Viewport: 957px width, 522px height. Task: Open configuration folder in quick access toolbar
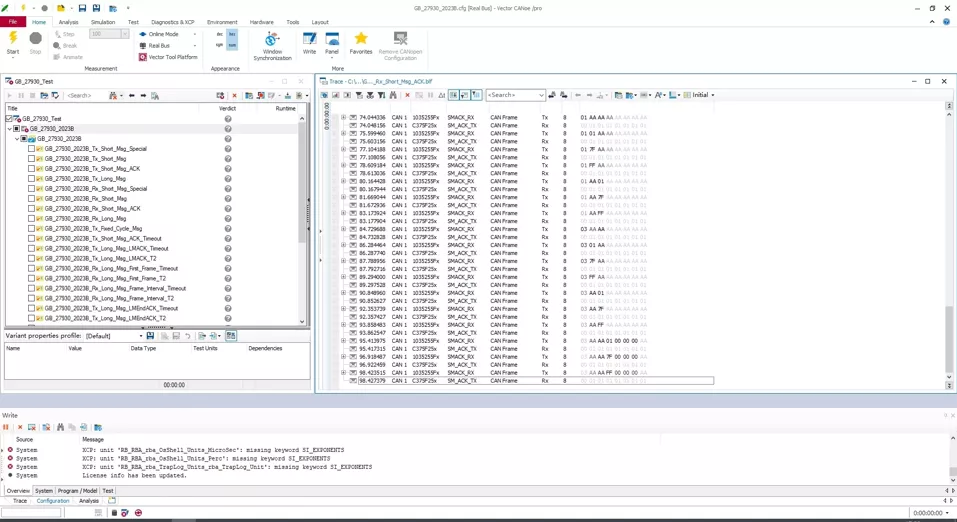(x=60, y=8)
